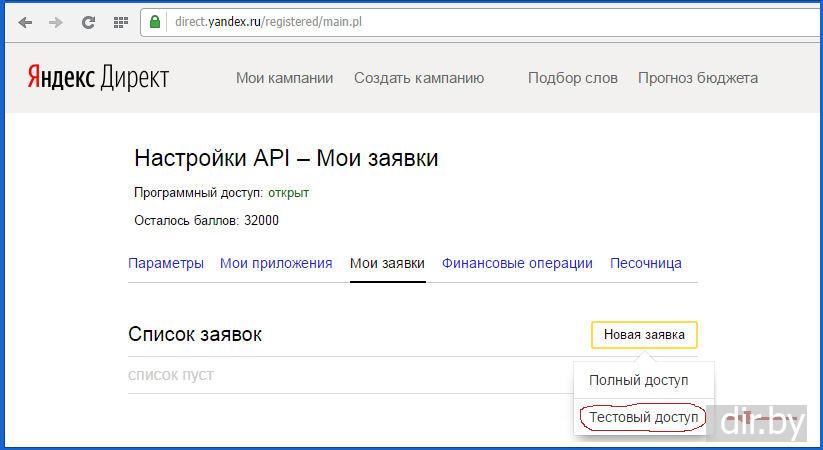This screenshot has height=450, width=823.
Task: Click the browser forward arrow
Action: tap(56, 22)
